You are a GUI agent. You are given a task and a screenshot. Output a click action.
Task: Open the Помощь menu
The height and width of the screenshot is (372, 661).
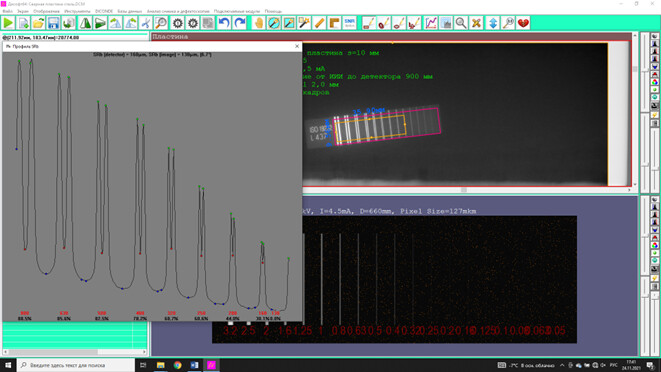273,11
